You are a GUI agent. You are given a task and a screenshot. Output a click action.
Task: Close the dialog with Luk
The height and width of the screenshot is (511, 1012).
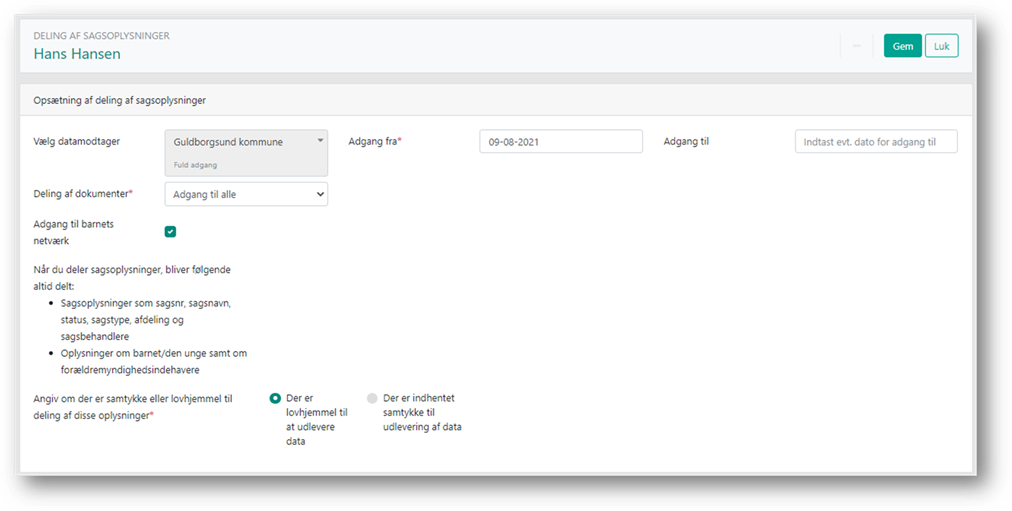click(x=941, y=46)
